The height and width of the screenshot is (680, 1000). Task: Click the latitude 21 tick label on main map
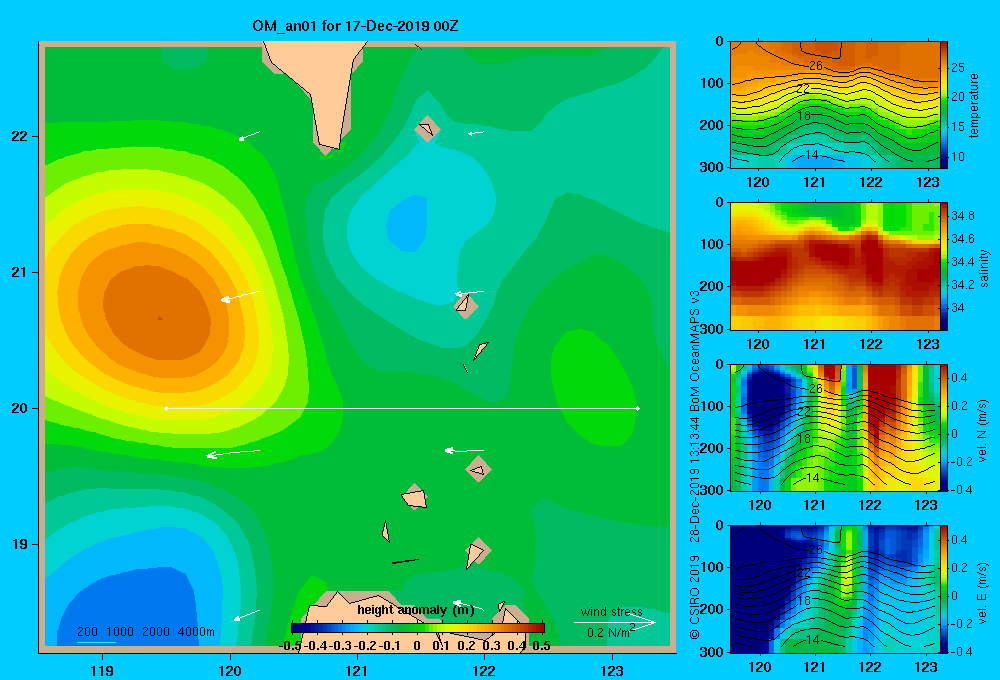(x=20, y=272)
